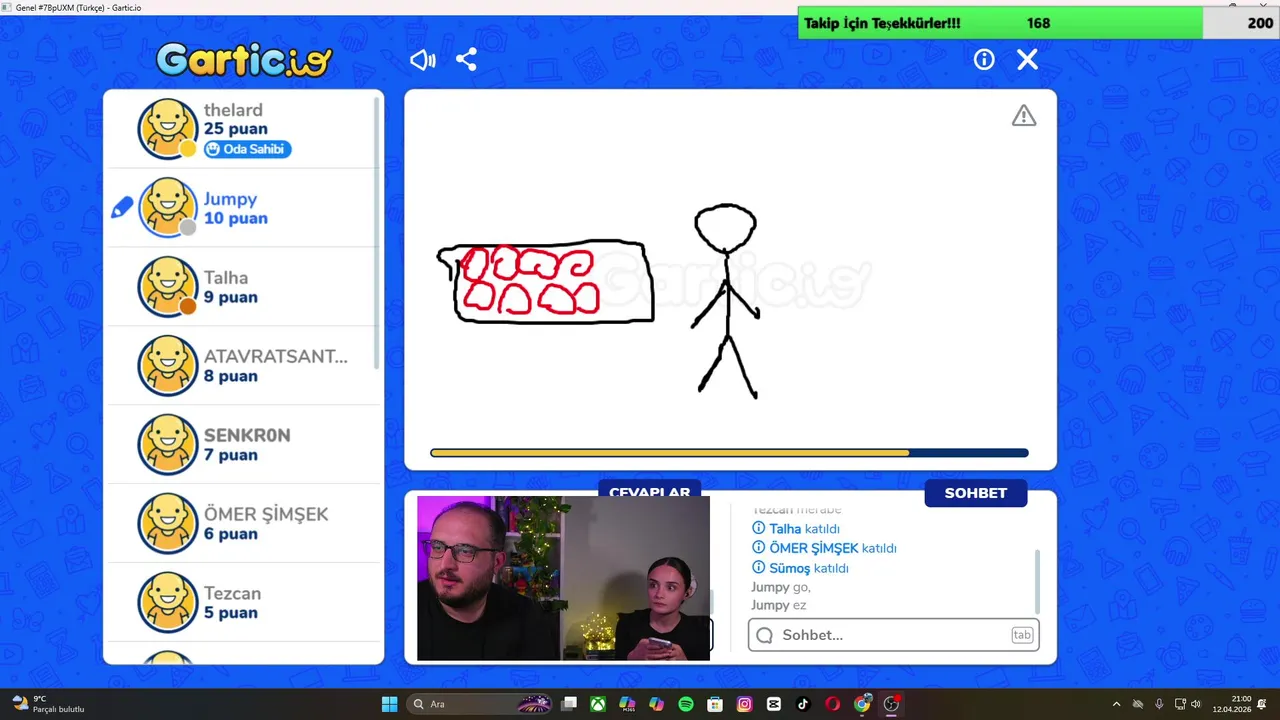The height and width of the screenshot is (720, 1280).
Task: Click the chat scrollbar
Action: click(x=1036, y=581)
